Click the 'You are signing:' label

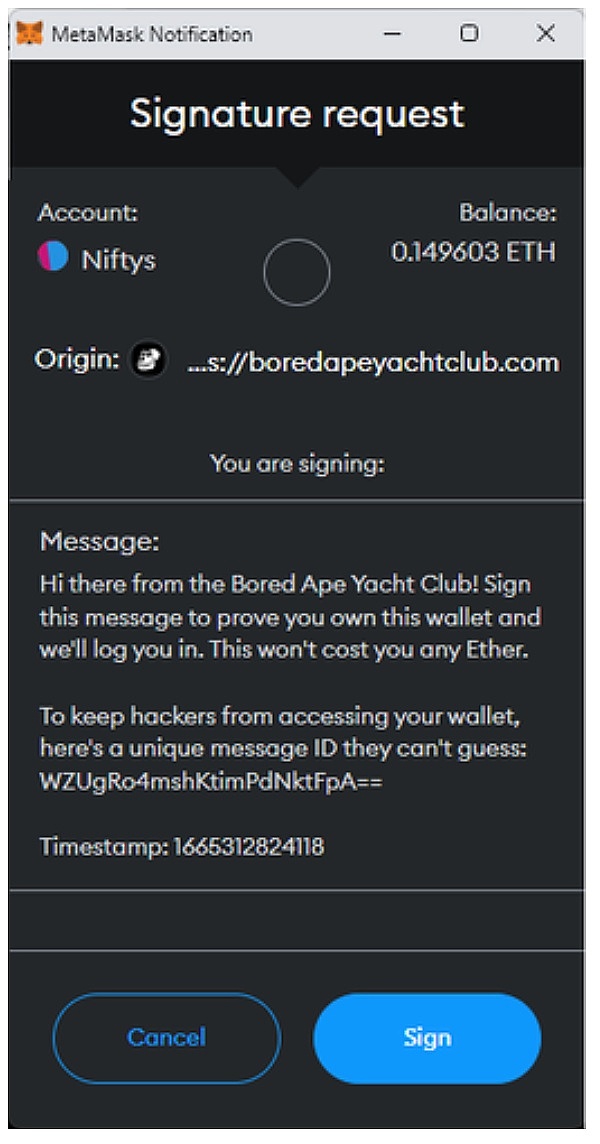coord(297,463)
